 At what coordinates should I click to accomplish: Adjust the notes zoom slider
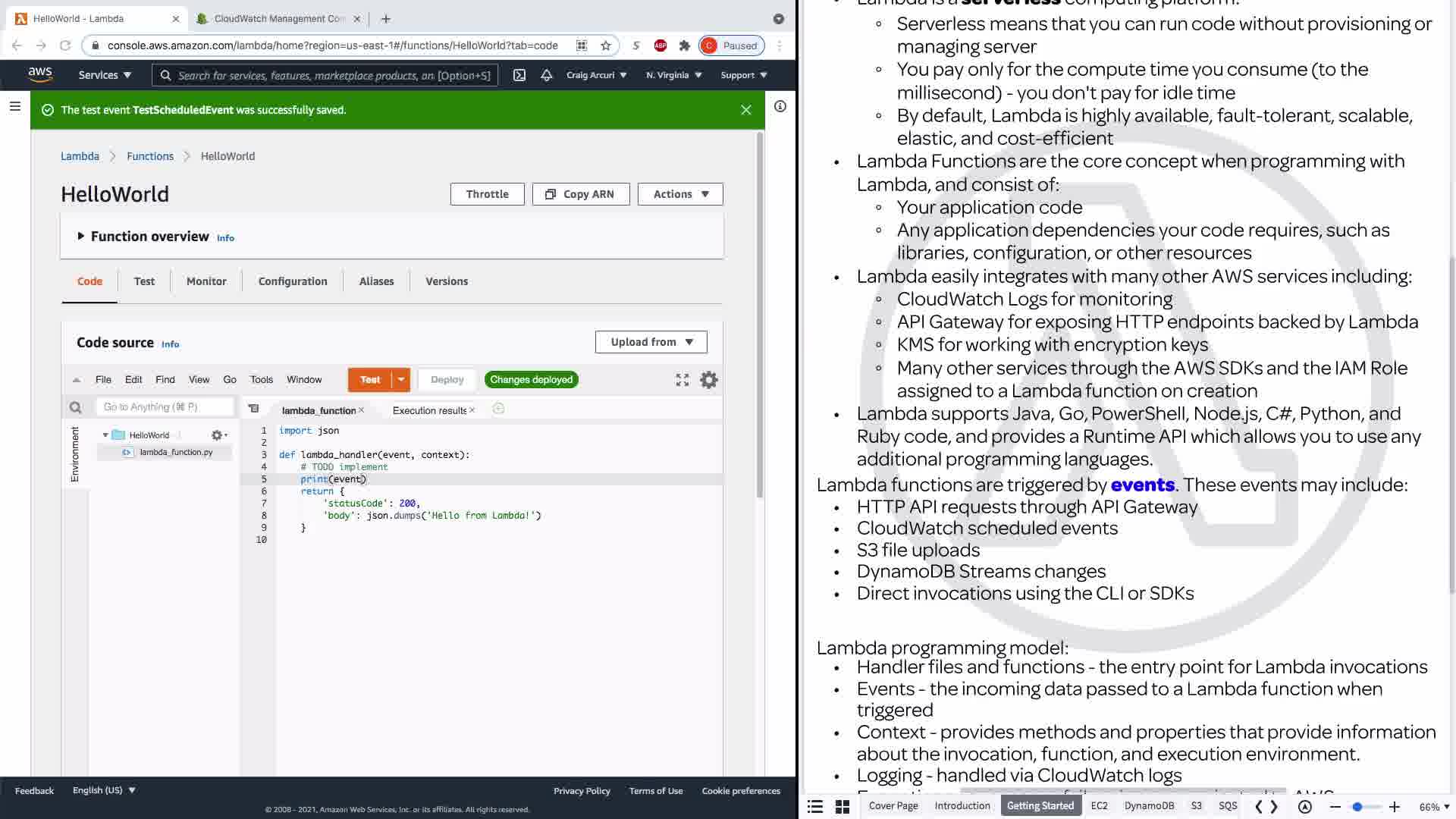[1357, 807]
